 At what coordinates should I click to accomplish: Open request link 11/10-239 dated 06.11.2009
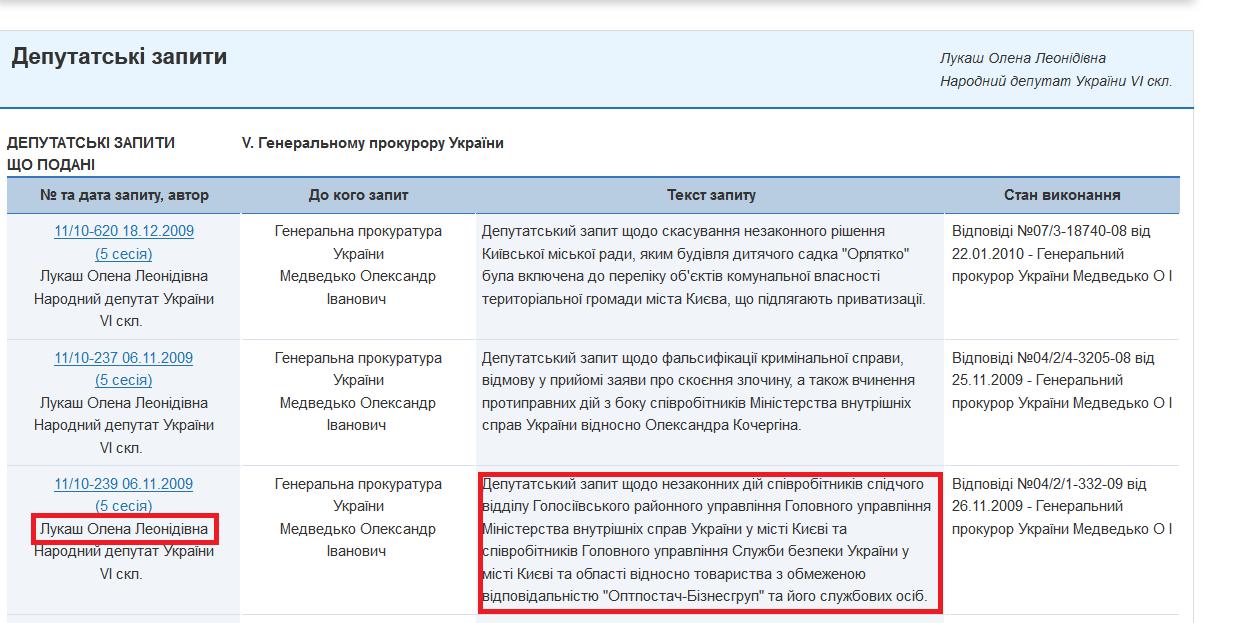124,484
